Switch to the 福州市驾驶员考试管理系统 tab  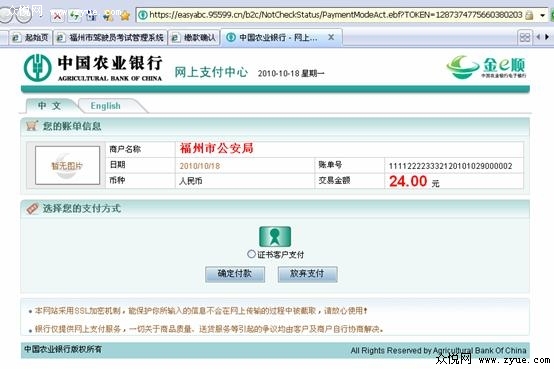coord(110,37)
